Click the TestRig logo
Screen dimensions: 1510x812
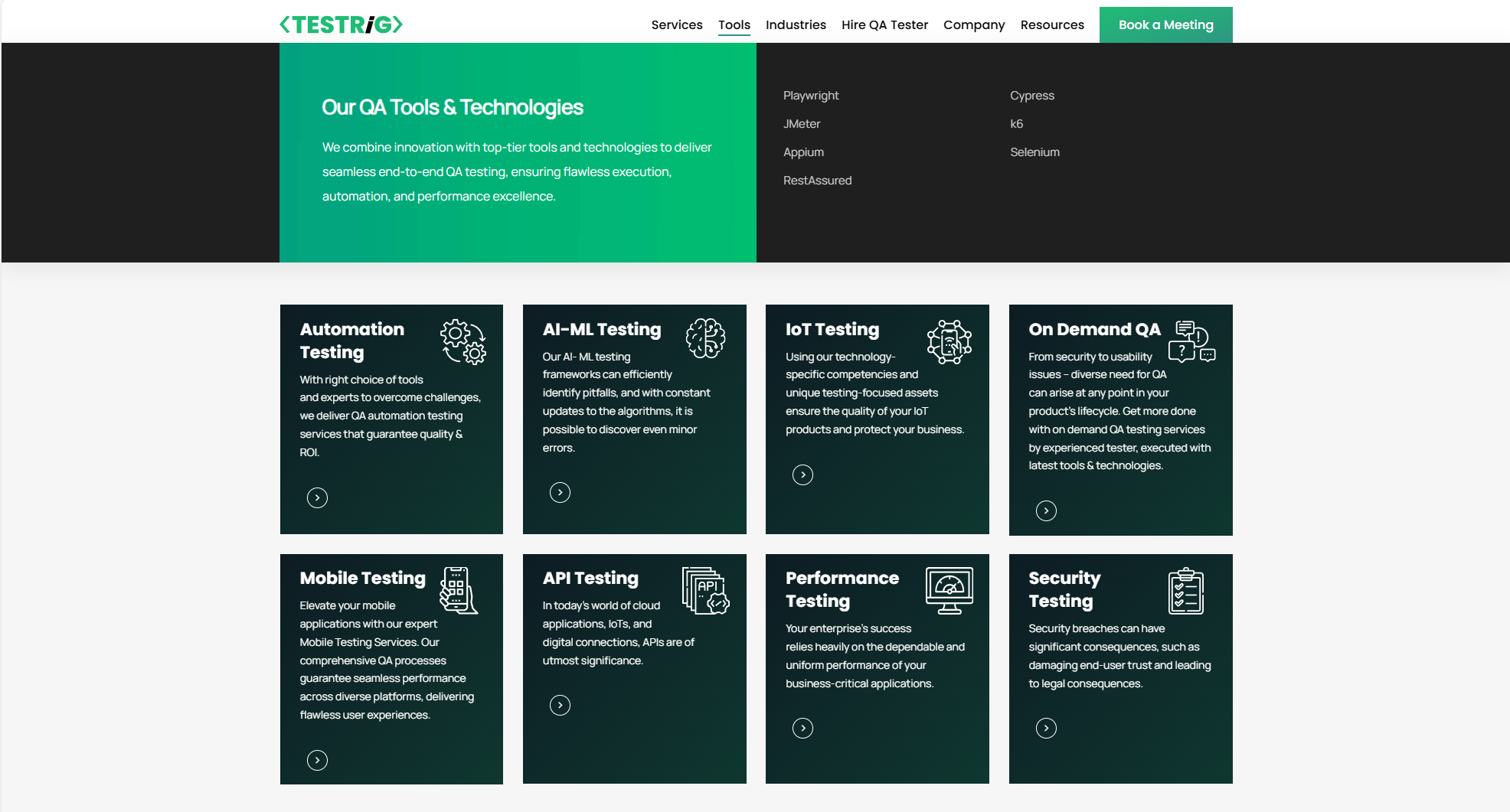341,24
